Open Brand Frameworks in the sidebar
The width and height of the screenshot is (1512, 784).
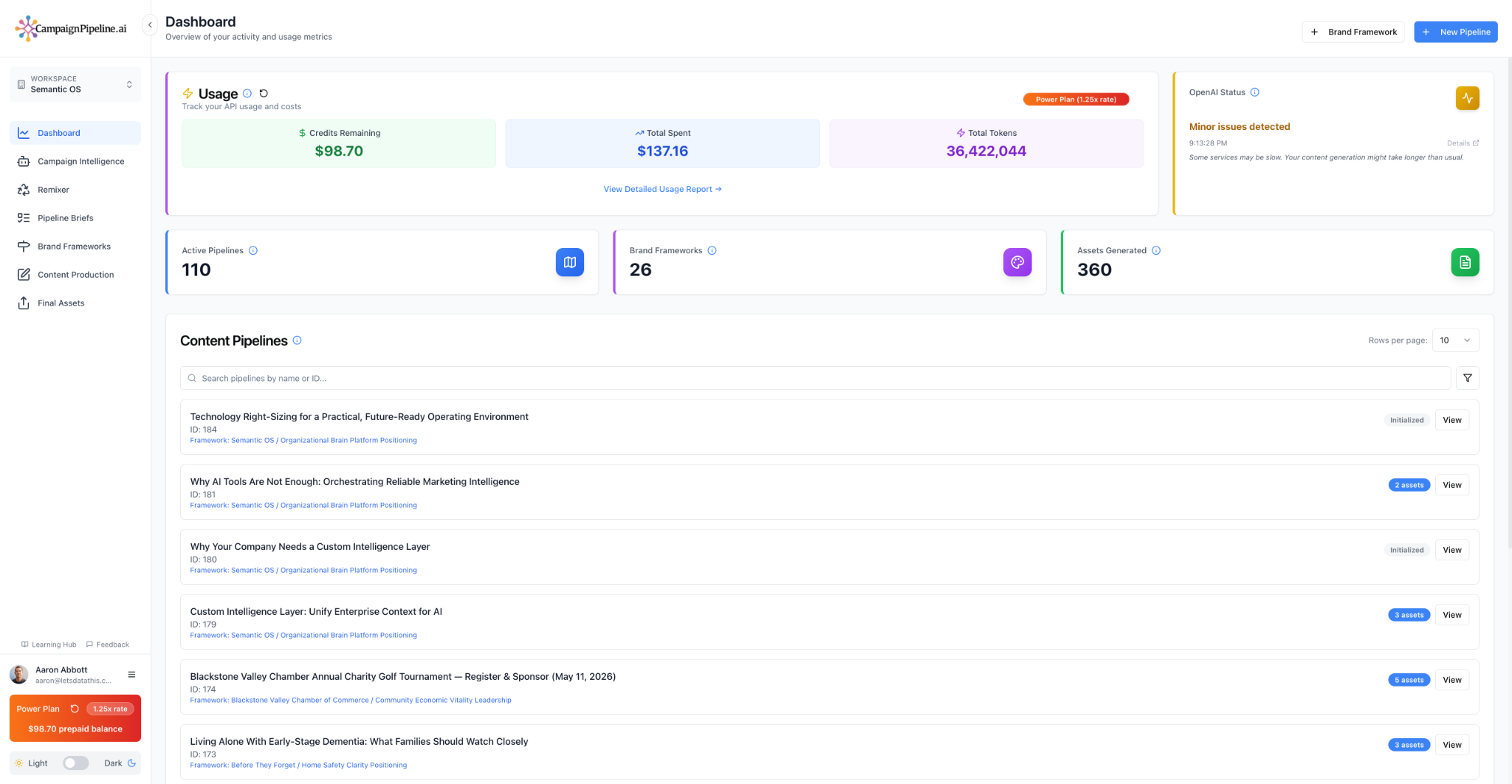(75, 247)
